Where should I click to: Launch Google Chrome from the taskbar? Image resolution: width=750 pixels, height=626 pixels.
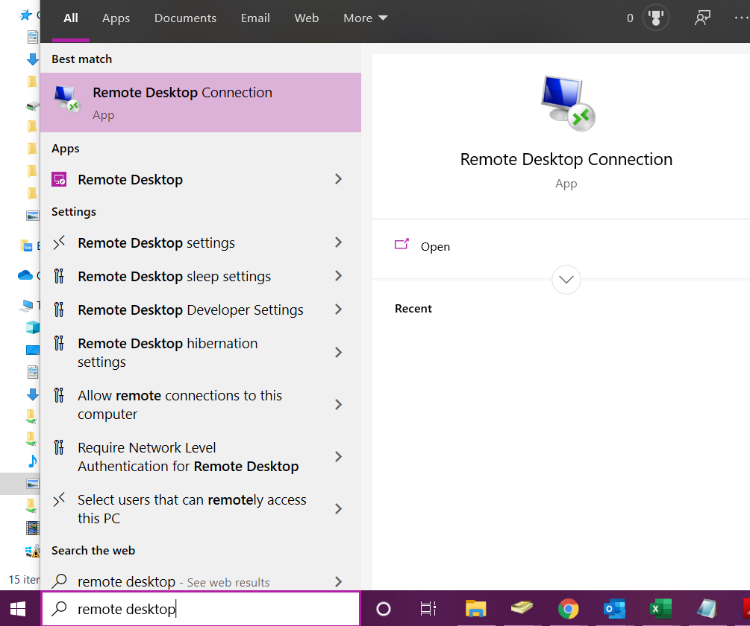[568, 609]
